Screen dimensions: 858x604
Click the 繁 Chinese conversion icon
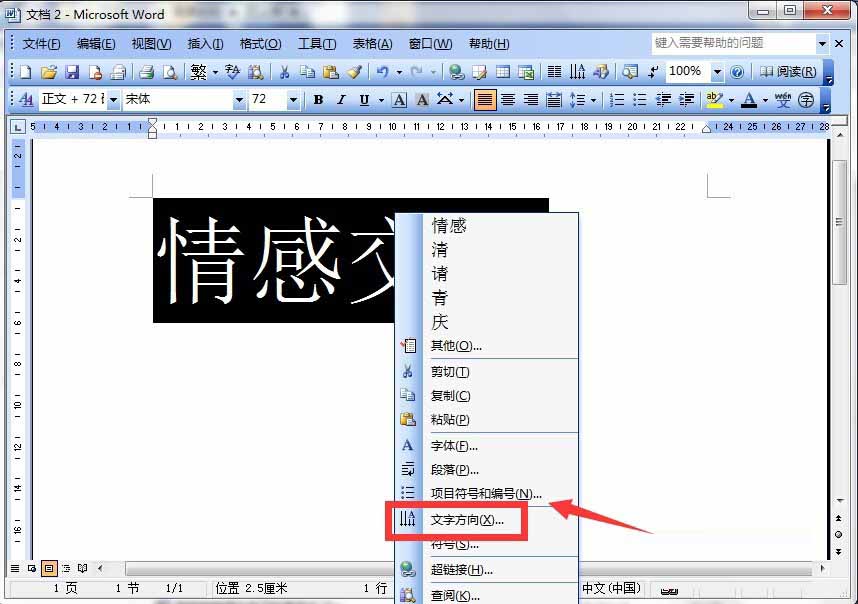click(199, 72)
